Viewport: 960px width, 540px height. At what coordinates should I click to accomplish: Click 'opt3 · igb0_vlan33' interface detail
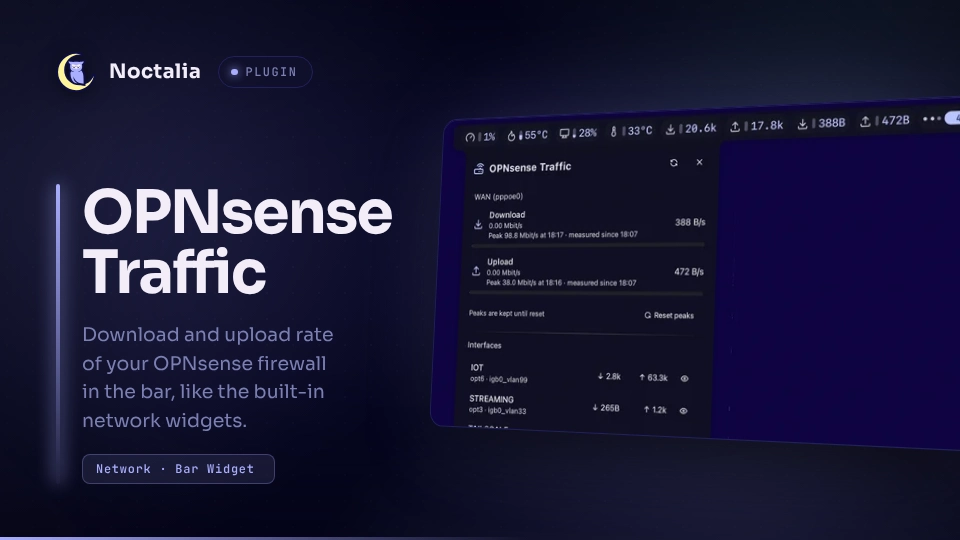pyautogui.click(x=497, y=410)
